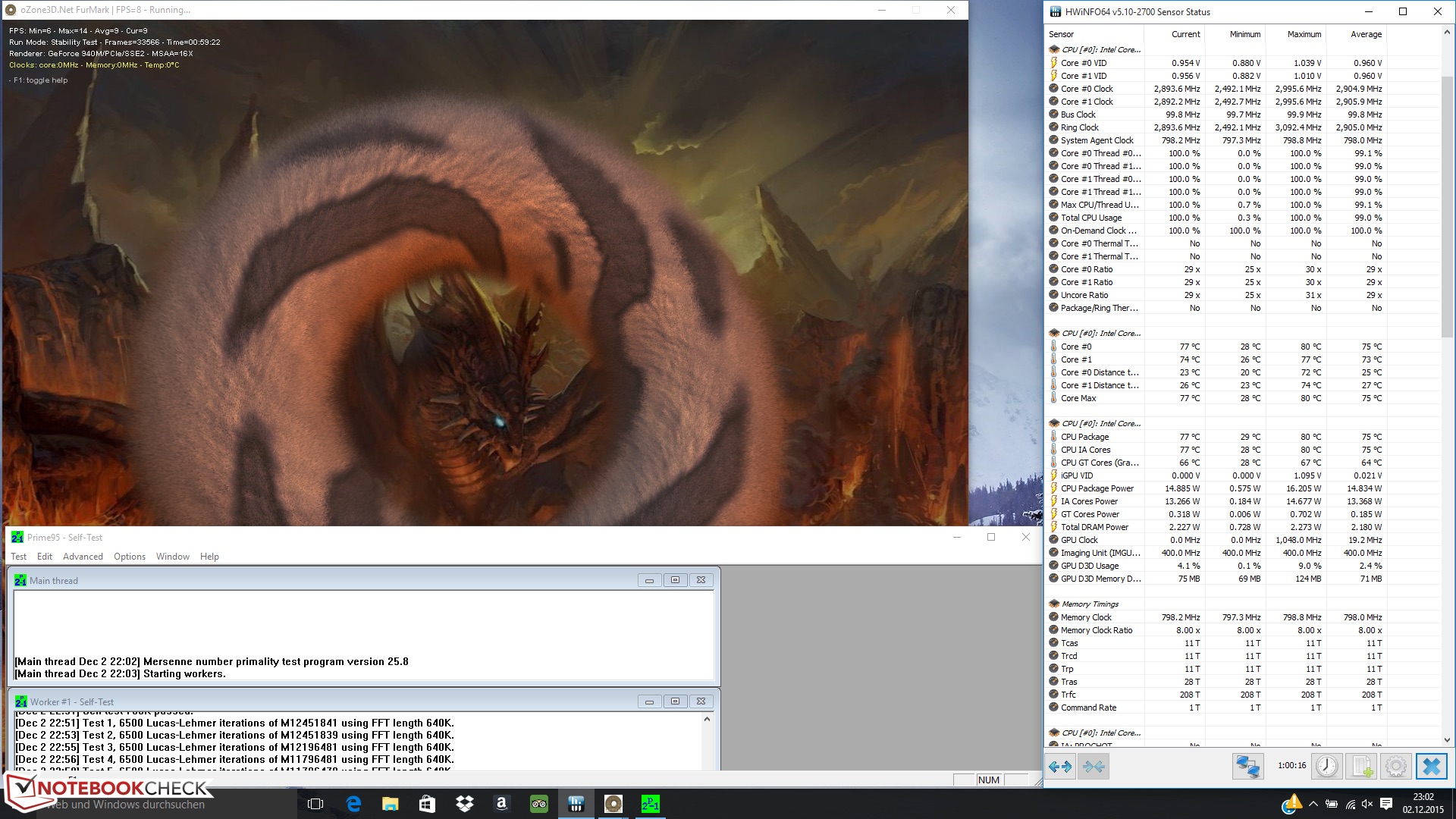1456x819 pixels.
Task: Click the HWiNFO vertical scrollbar thumb
Action: 1447,206
